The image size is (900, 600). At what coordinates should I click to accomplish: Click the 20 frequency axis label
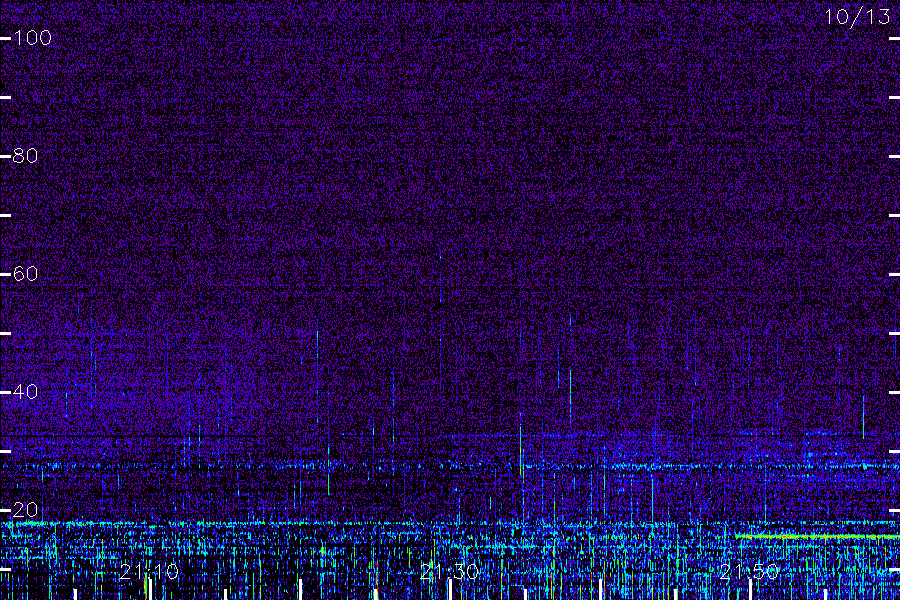coord(25,509)
